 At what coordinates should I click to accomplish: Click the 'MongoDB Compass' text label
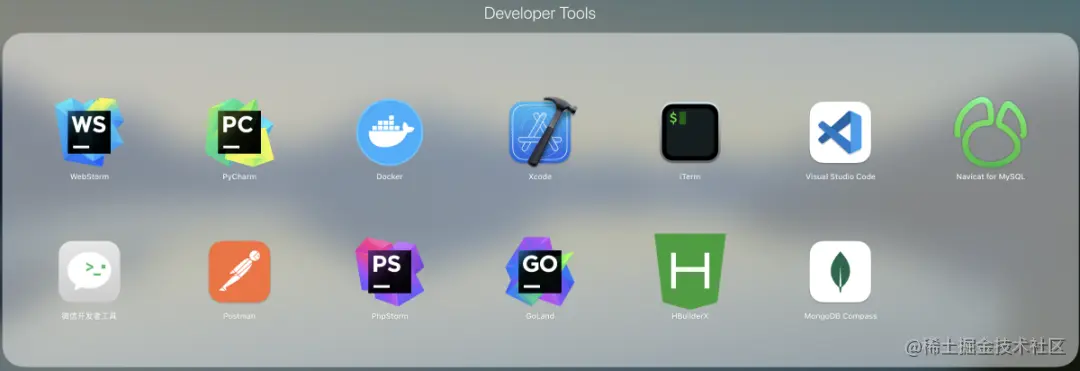tap(840, 317)
